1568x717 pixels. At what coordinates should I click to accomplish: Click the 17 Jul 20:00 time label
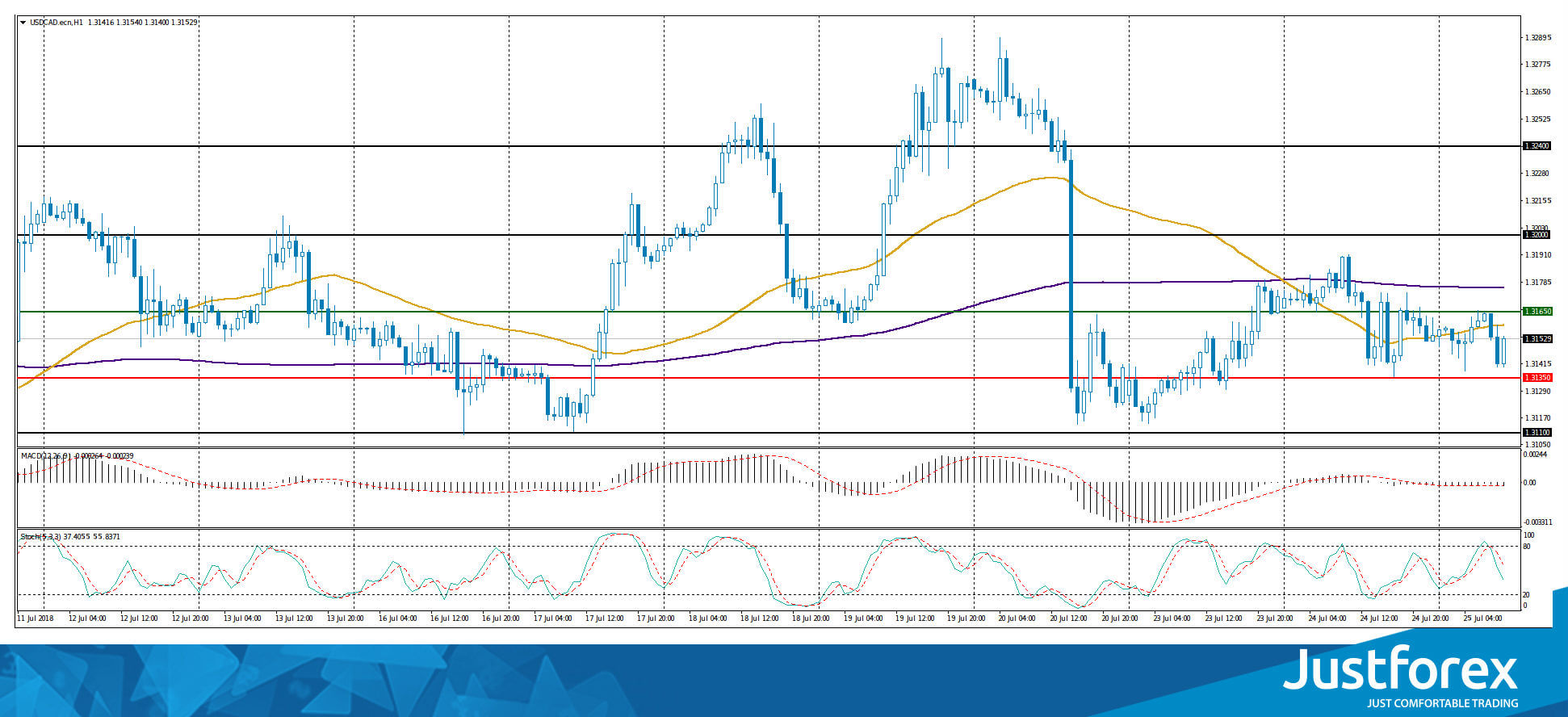pyautogui.click(x=656, y=618)
